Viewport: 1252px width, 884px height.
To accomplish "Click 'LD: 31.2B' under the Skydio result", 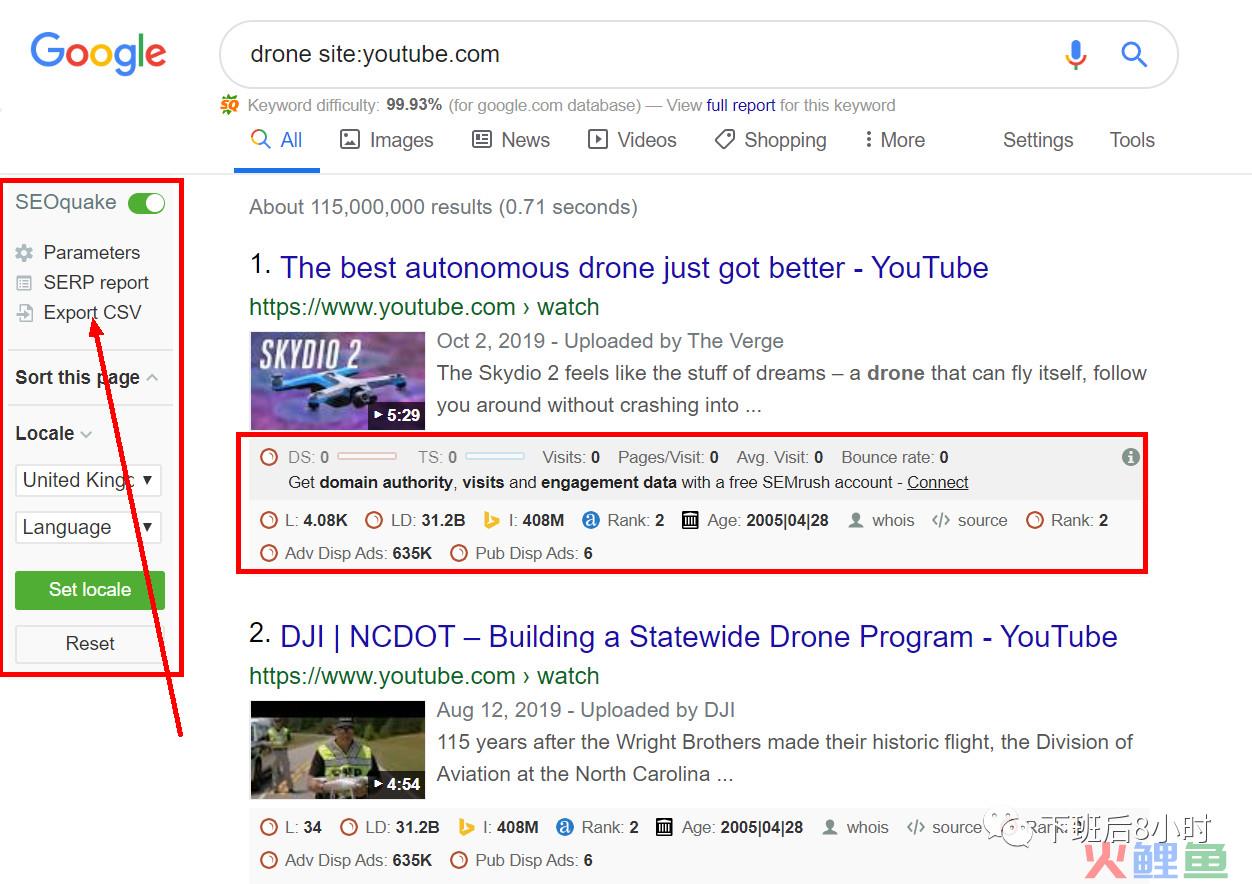I will coord(415,520).
